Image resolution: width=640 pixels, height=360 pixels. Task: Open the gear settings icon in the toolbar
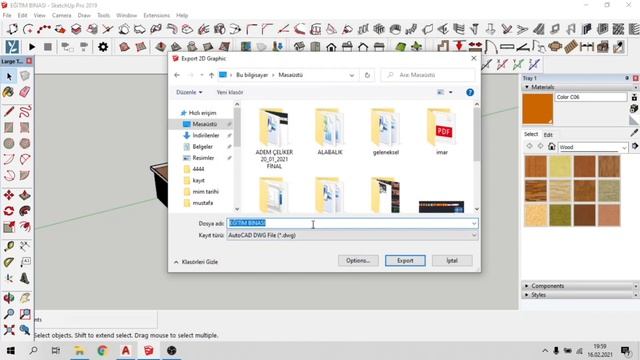[103, 47]
